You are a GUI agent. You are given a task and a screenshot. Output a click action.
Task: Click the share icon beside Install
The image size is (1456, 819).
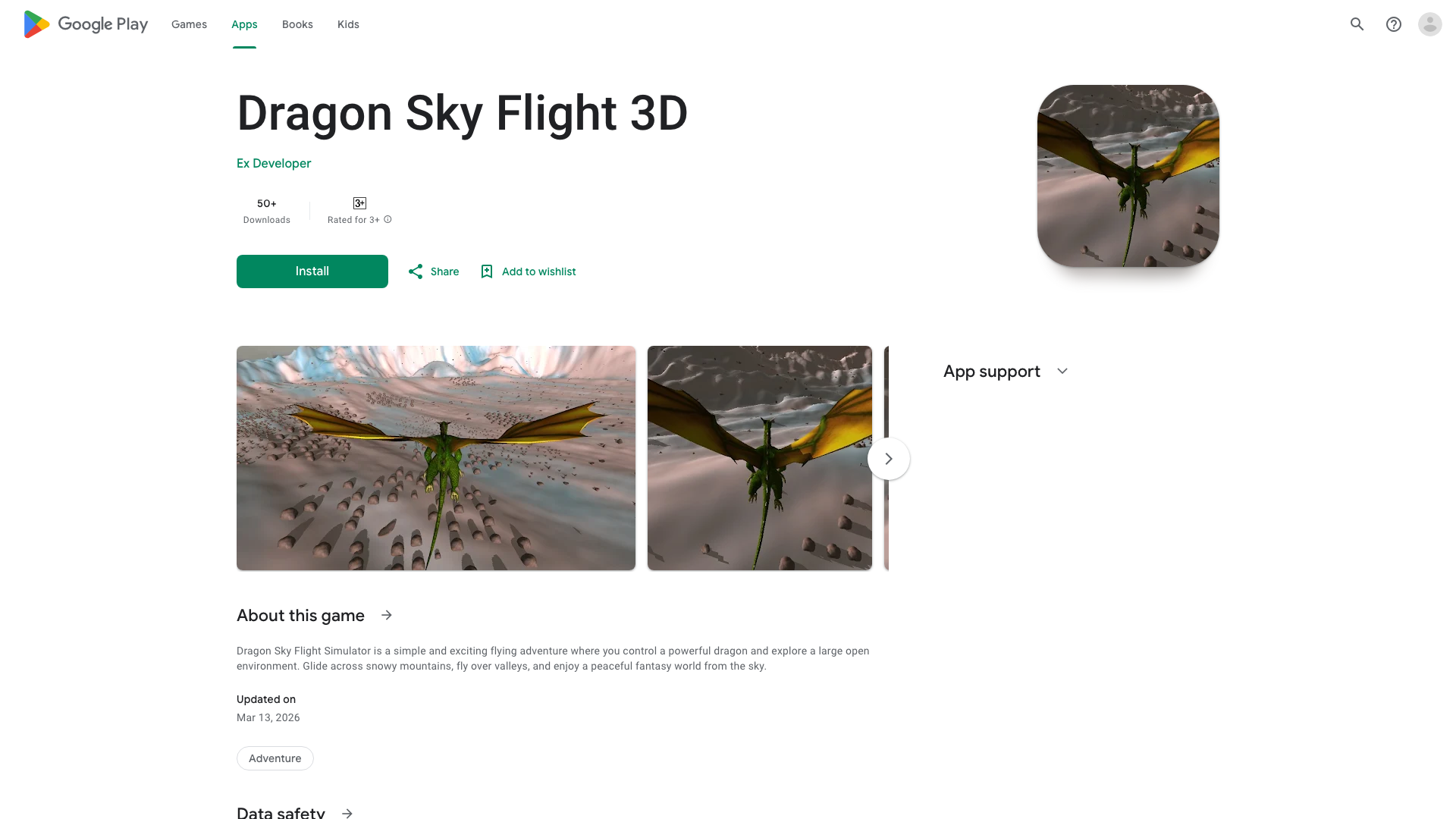(416, 271)
